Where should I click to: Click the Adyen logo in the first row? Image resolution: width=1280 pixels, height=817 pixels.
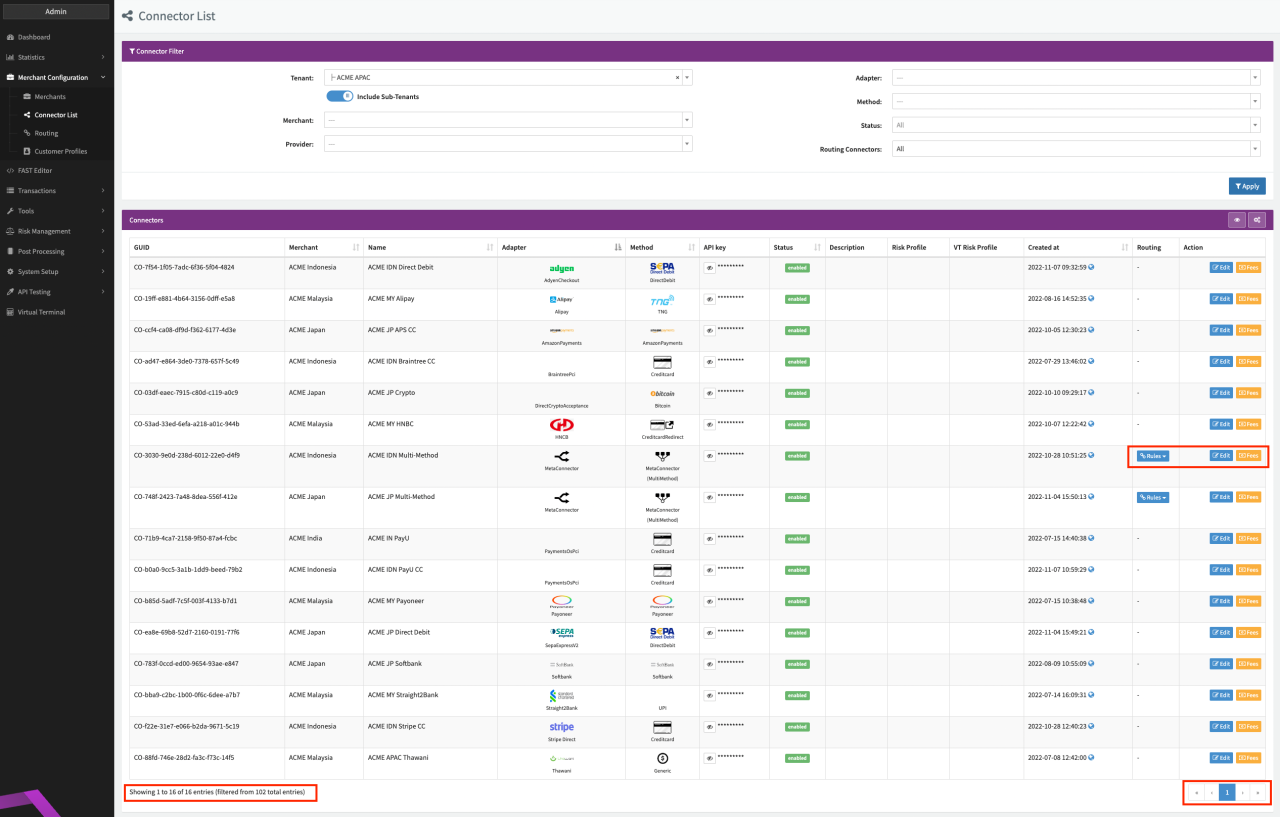click(x=561, y=268)
